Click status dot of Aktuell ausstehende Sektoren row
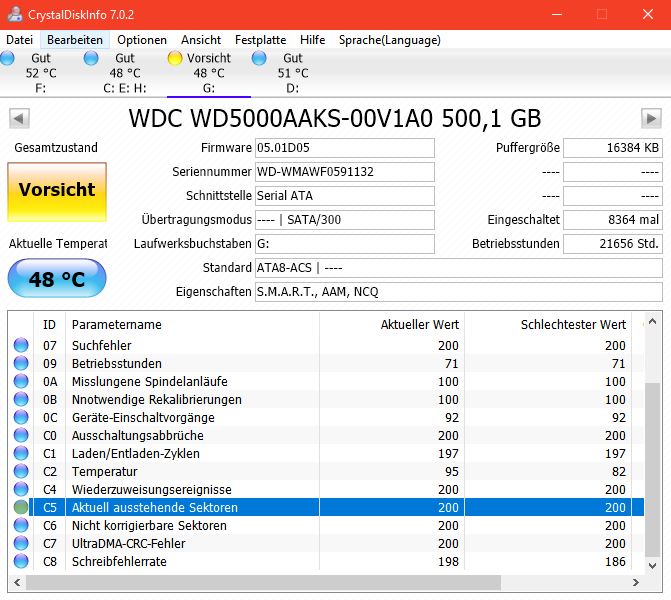Viewport: 671px width, 600px height. (x=21, y=507)
